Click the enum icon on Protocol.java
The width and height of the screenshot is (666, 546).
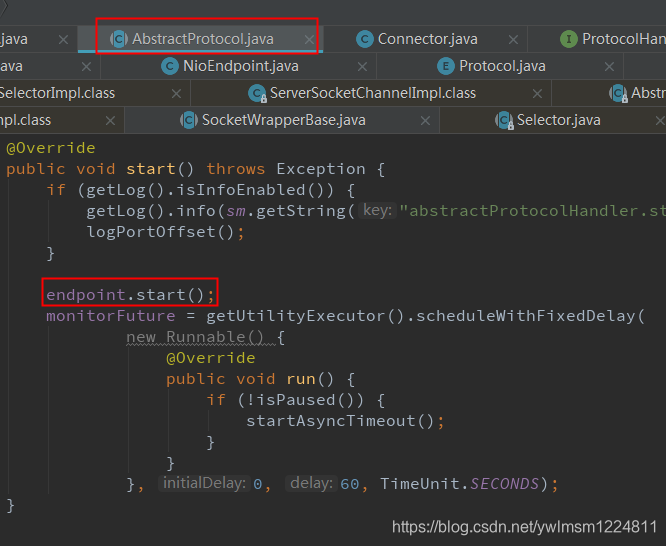pos(446,66)
